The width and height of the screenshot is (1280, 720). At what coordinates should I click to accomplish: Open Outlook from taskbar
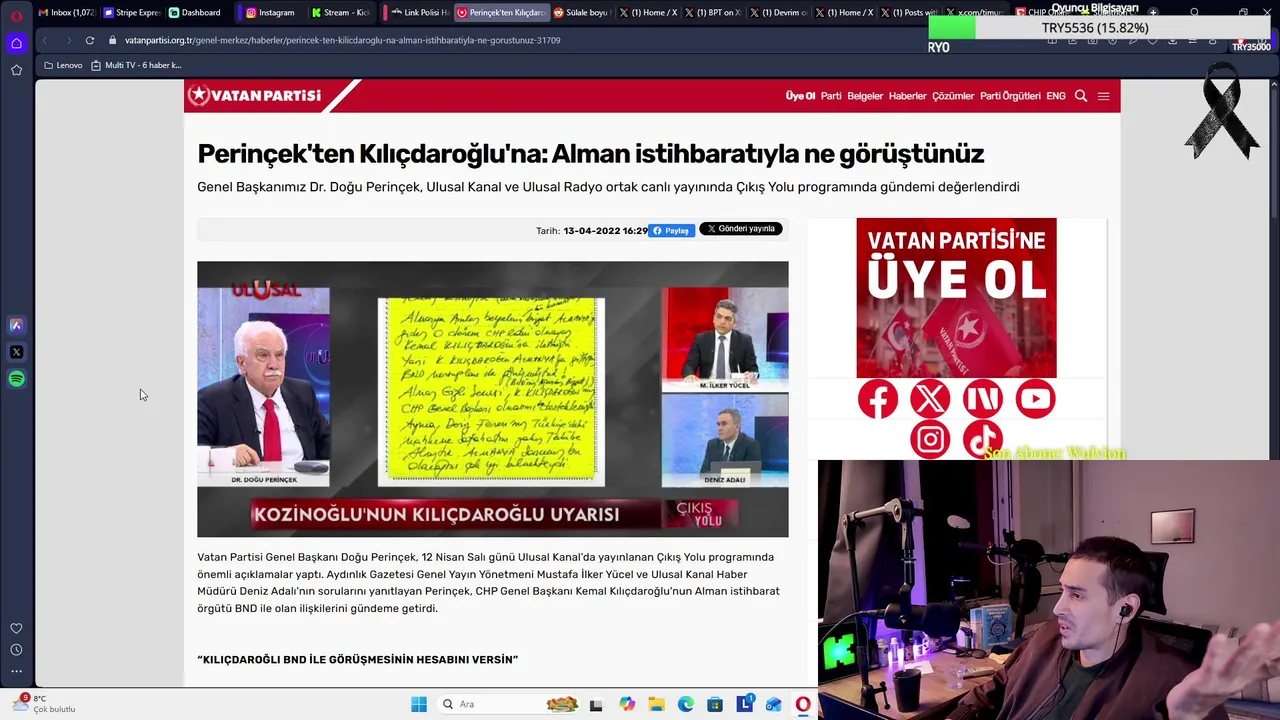774,704
